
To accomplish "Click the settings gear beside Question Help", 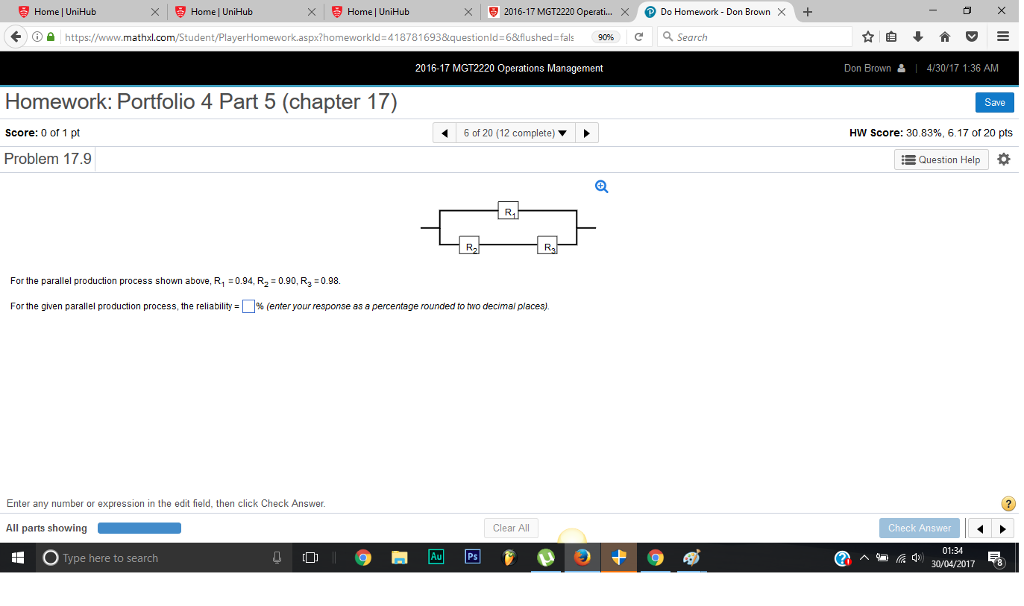I will click(x=1003, y=158).
